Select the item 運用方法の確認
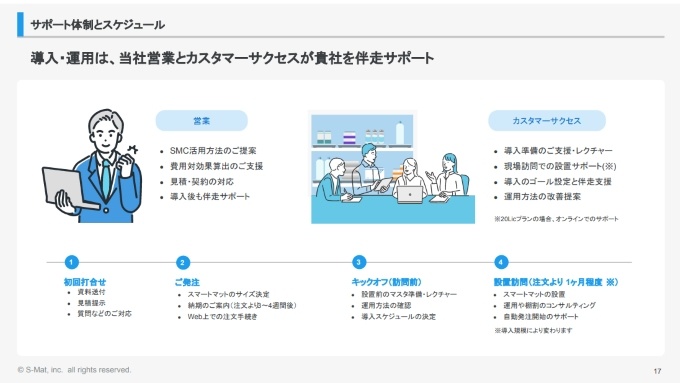 click(x=386, y=305)
